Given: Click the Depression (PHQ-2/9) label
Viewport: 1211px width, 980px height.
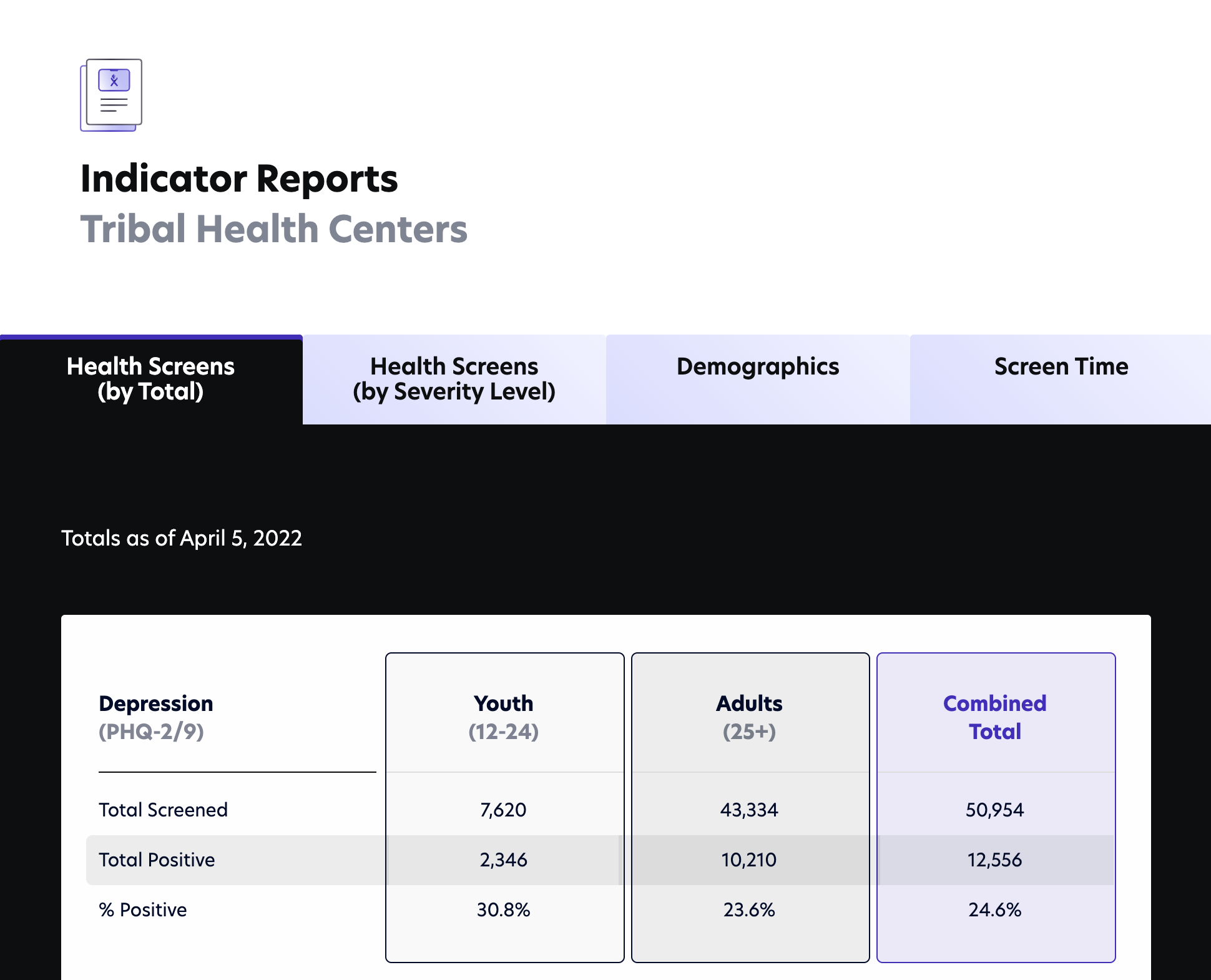Looking at the screenshot, I should tap(155, 717).
